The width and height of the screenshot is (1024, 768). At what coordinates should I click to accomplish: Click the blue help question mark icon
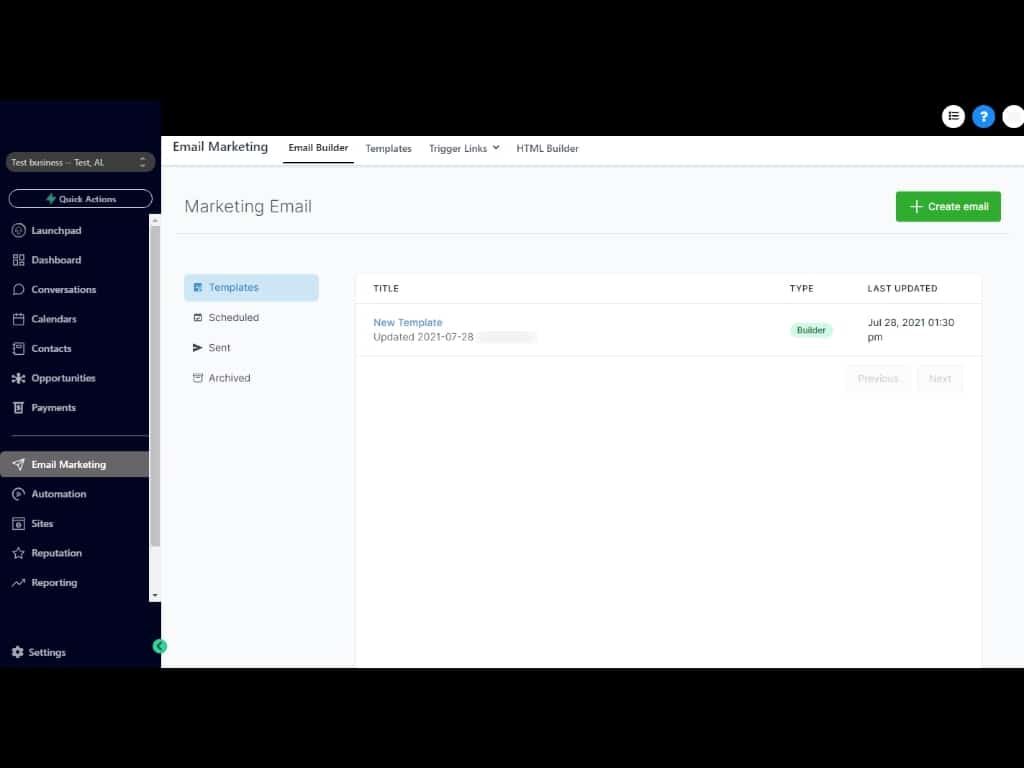click(983, 116)
